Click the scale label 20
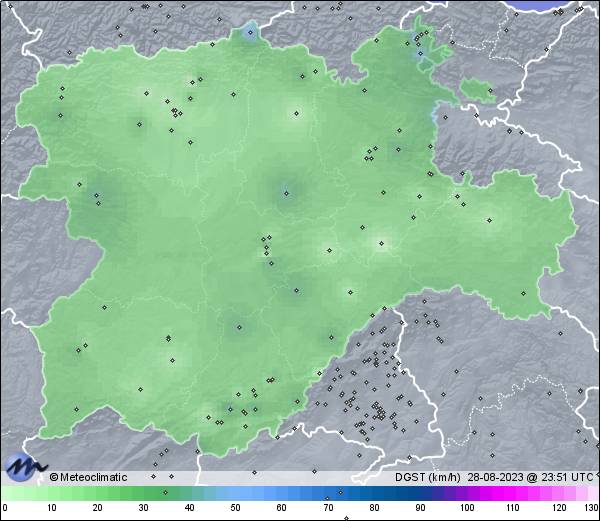600x521 pixels. (x=97, y=508)
